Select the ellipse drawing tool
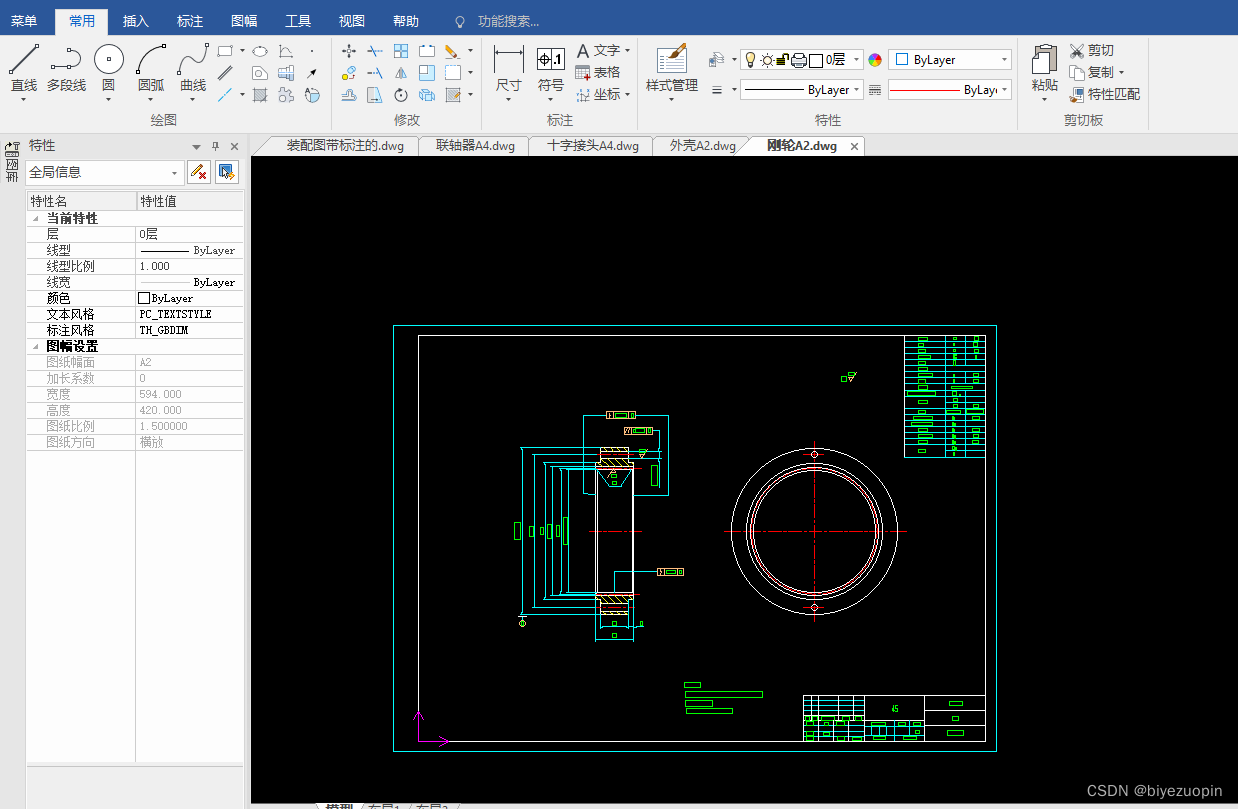Screen dimensions: 1238x809 click(x=260, y=51)
